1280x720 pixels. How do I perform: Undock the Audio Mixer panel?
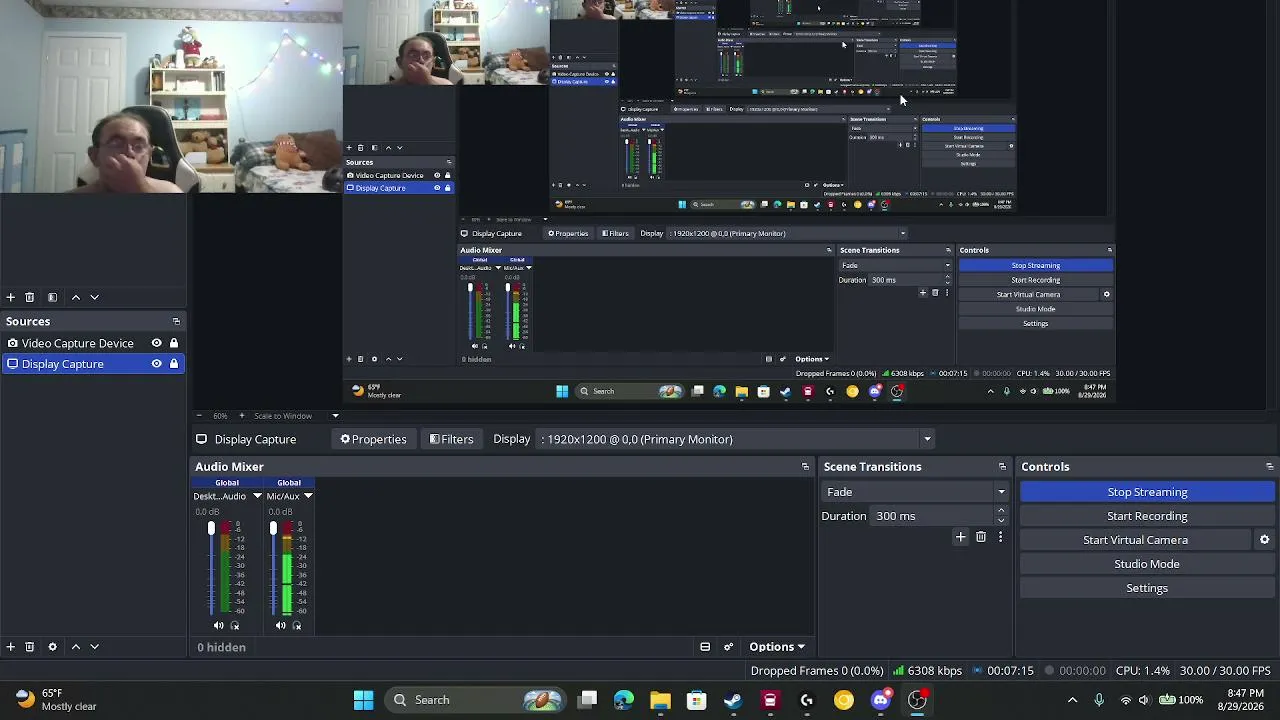[805, 467]
